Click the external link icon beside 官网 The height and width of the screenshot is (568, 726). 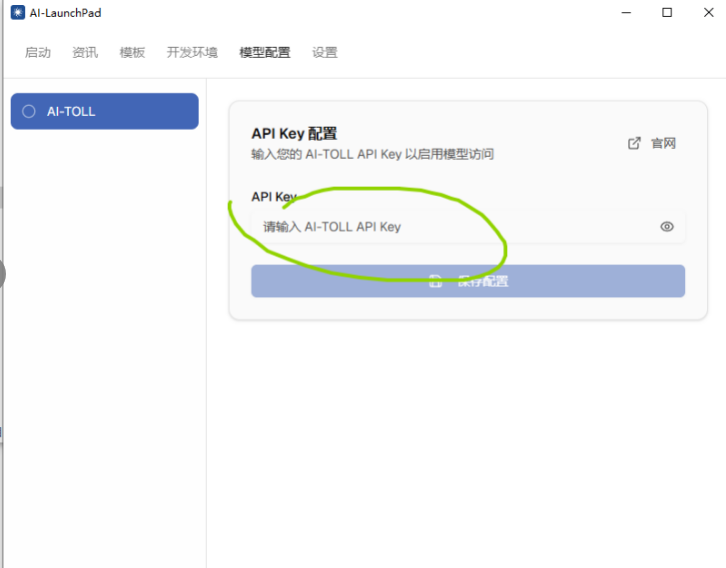coord(634,143)
